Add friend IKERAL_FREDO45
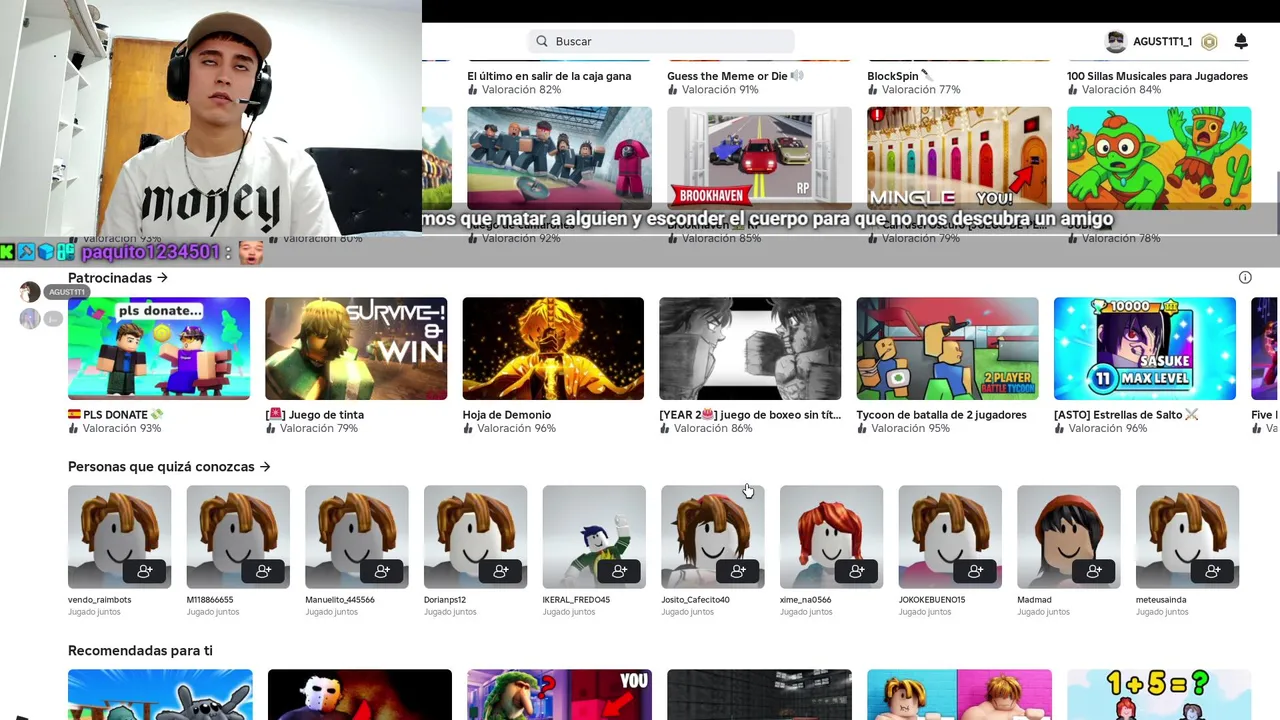1280x720 pixels. pos(620,570)
